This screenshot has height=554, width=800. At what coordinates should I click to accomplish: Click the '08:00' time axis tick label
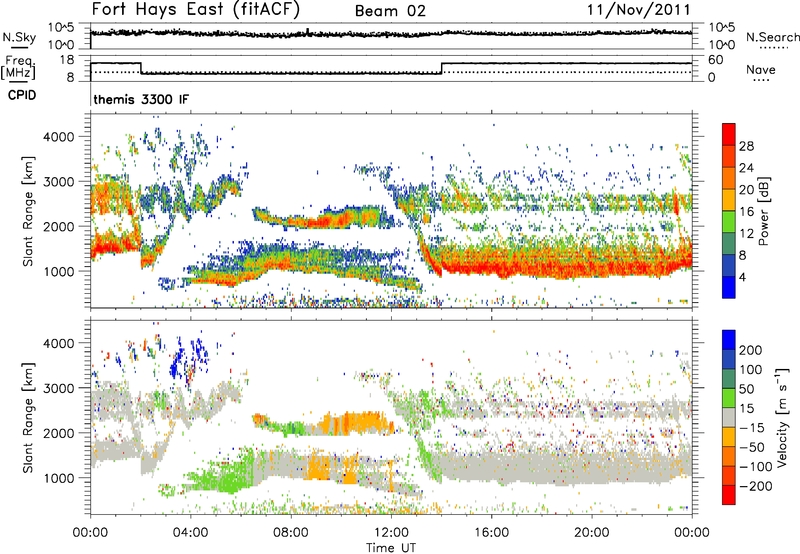coord(291,532)
